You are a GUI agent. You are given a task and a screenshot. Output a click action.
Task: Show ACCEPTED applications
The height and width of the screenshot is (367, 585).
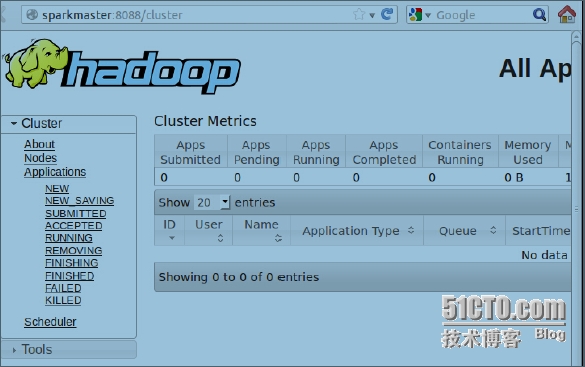tap(73, 226)
